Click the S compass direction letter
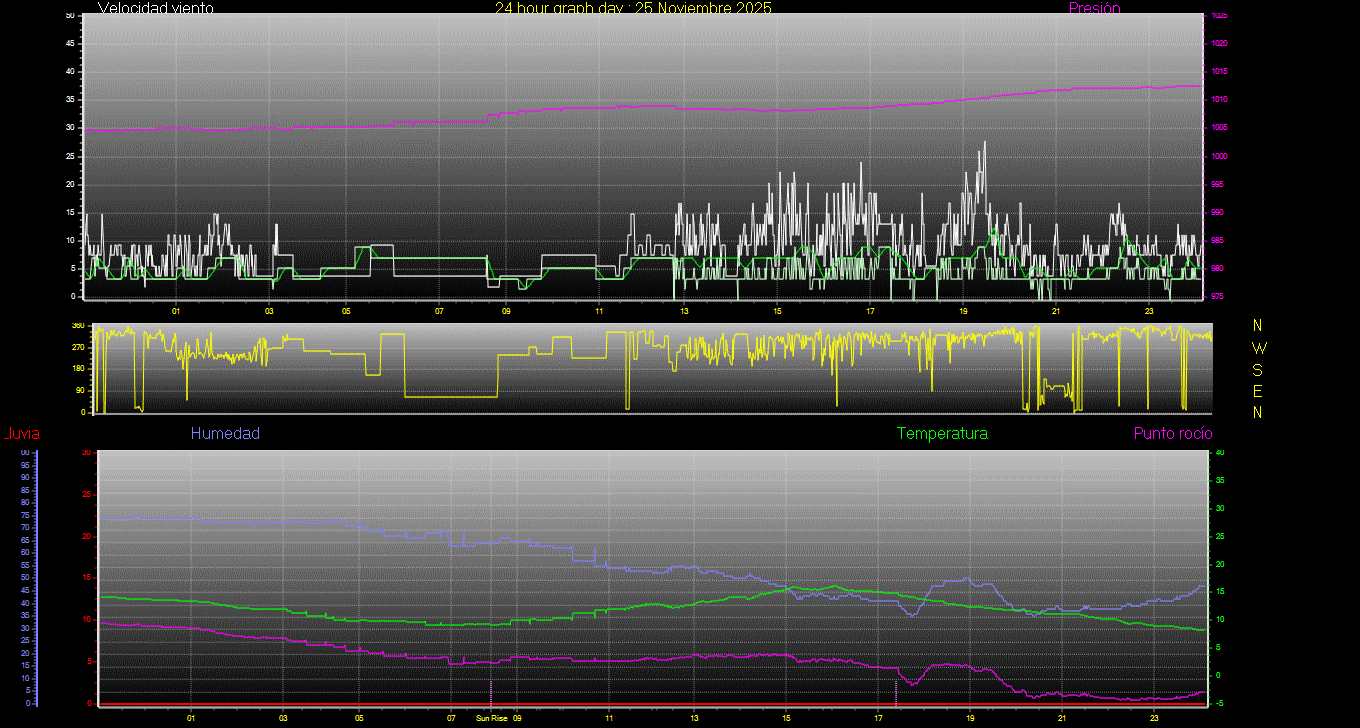 coord(1258,370)
